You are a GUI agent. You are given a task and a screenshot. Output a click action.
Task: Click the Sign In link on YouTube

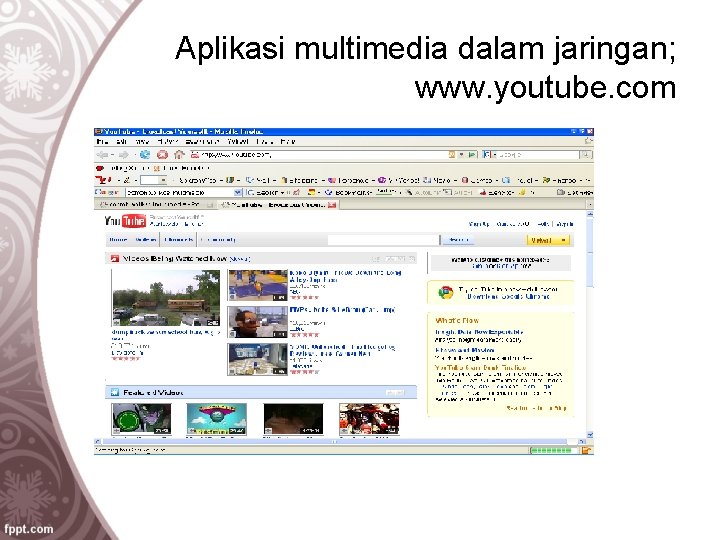pyautogui.click(x=565, y=224)
